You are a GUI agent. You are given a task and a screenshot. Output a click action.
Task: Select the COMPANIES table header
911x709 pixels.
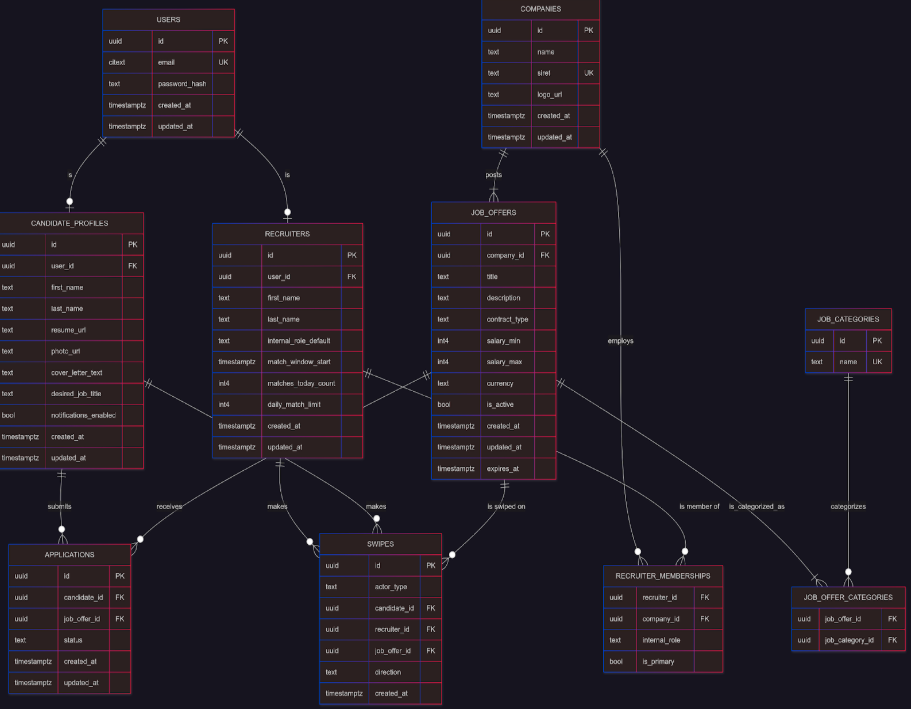point(540,9)
